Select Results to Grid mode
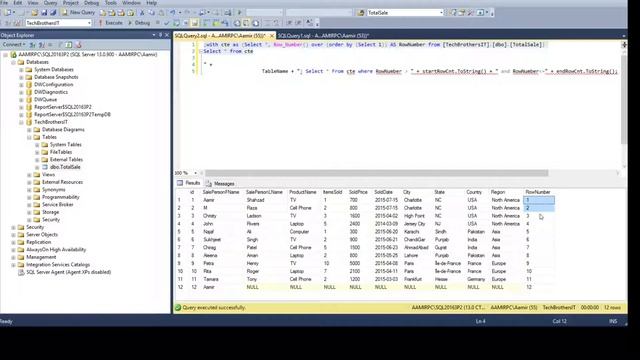 pos(246,23)
